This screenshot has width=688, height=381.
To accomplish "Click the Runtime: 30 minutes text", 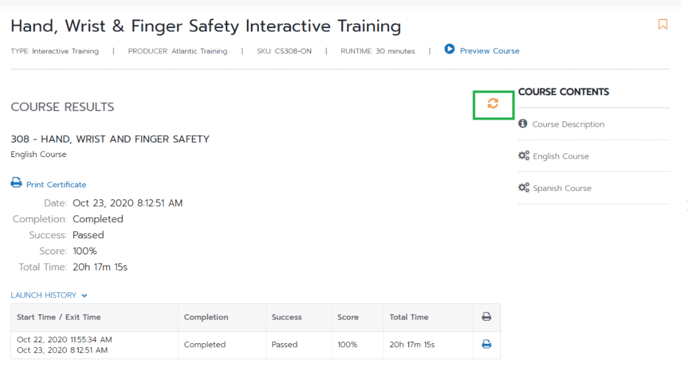I will [377, 51].
